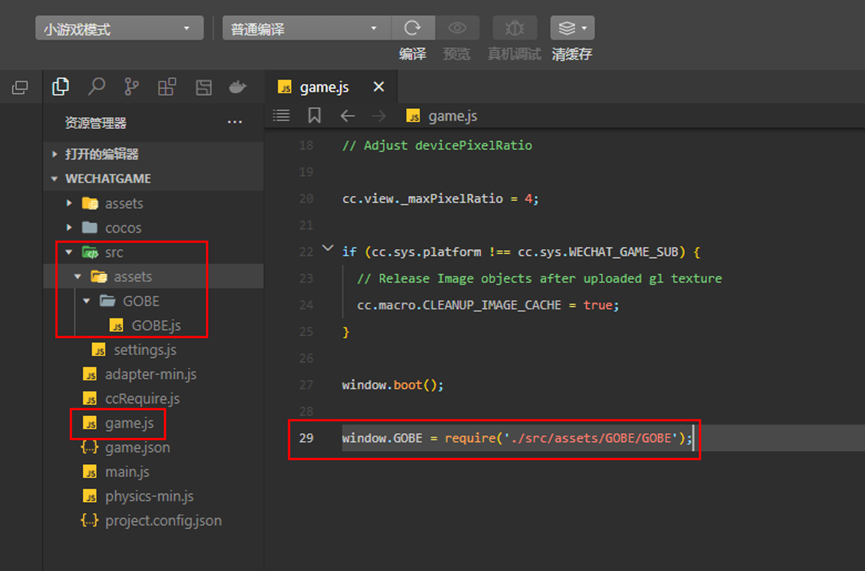Screen dimensions: 865x571
Task: Fold the code block at line 22
Action: click(x=329, y=250)
